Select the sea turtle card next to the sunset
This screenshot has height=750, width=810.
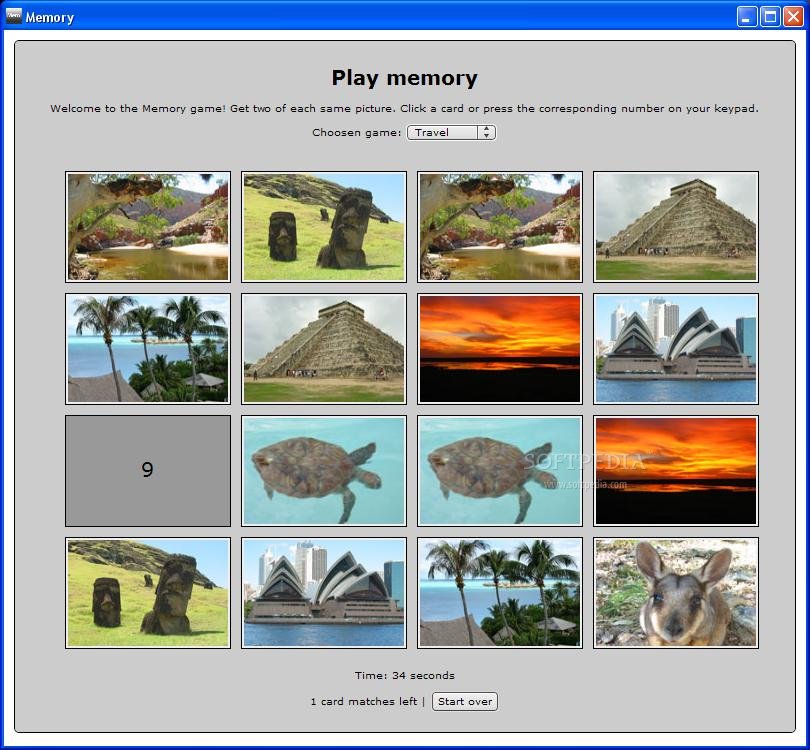click(x=500, y=471)
